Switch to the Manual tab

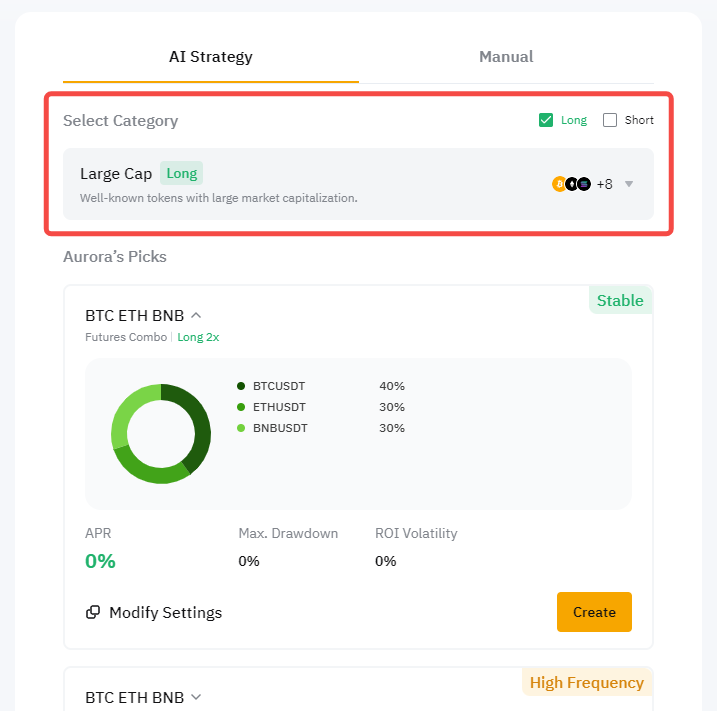pos(506,57)
